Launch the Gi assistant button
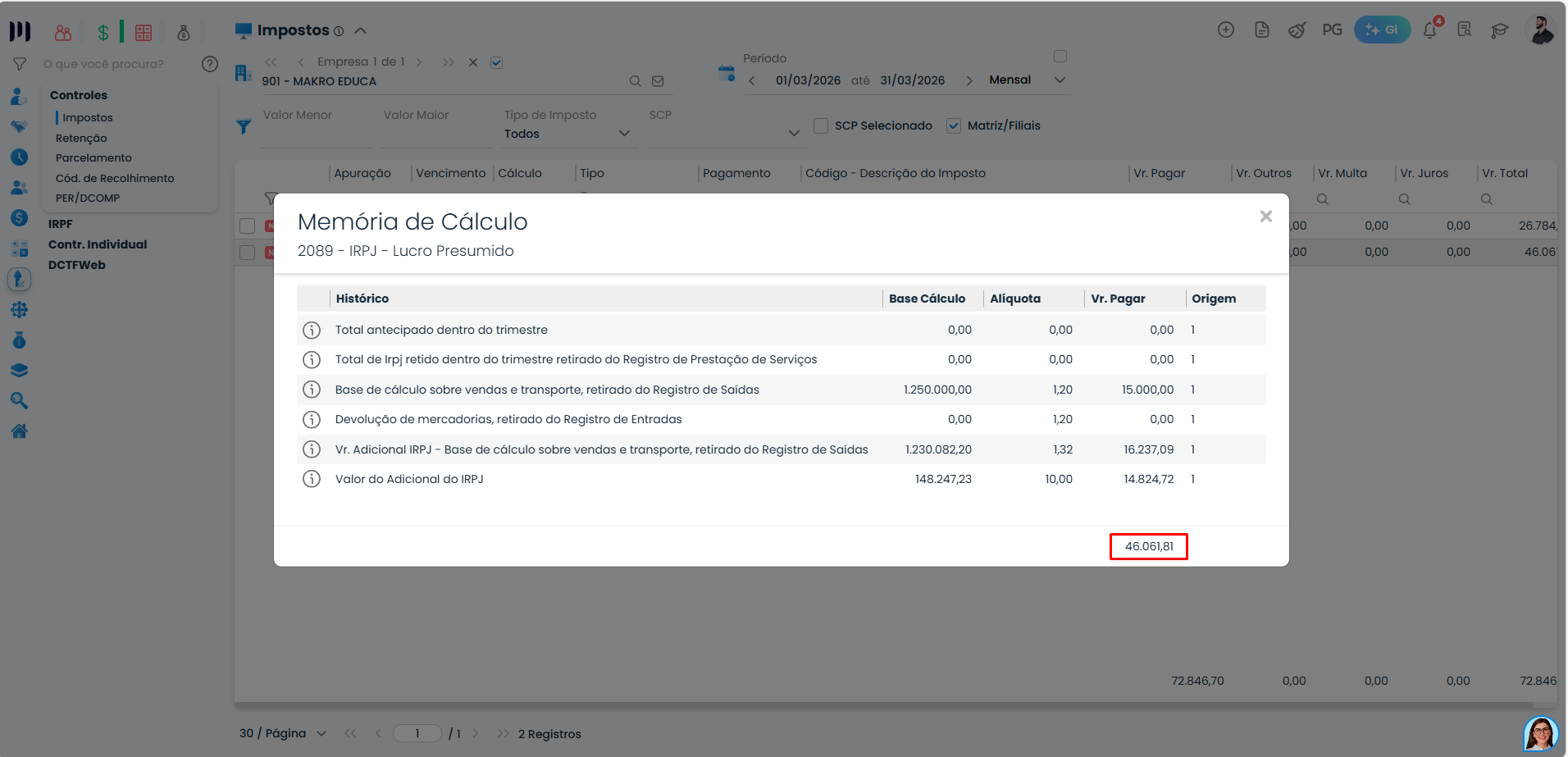Image resolution: width=1568 pixels, height=757 pixels. point(1382,30)
